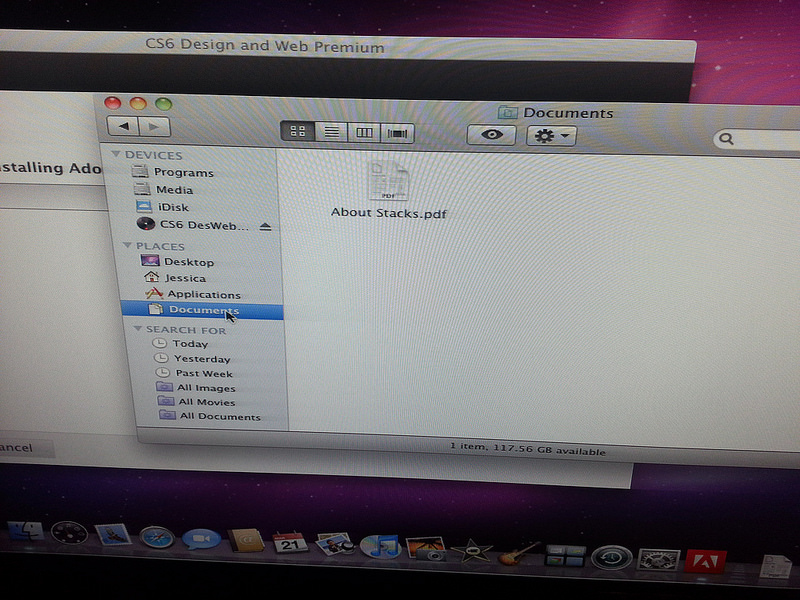
Task: Open System Preferences from the Dock
Action: (659, 560)
